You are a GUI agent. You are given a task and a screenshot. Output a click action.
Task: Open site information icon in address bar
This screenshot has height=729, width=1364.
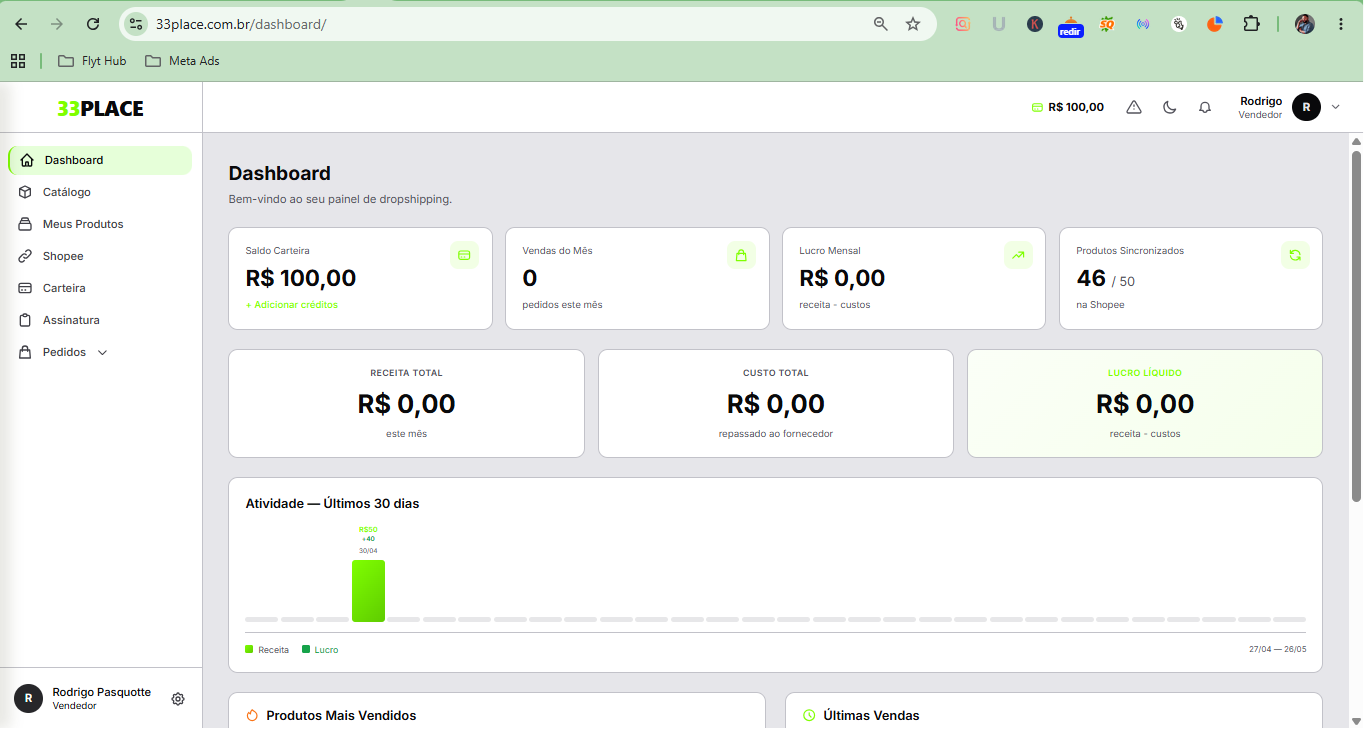(137, 24)
